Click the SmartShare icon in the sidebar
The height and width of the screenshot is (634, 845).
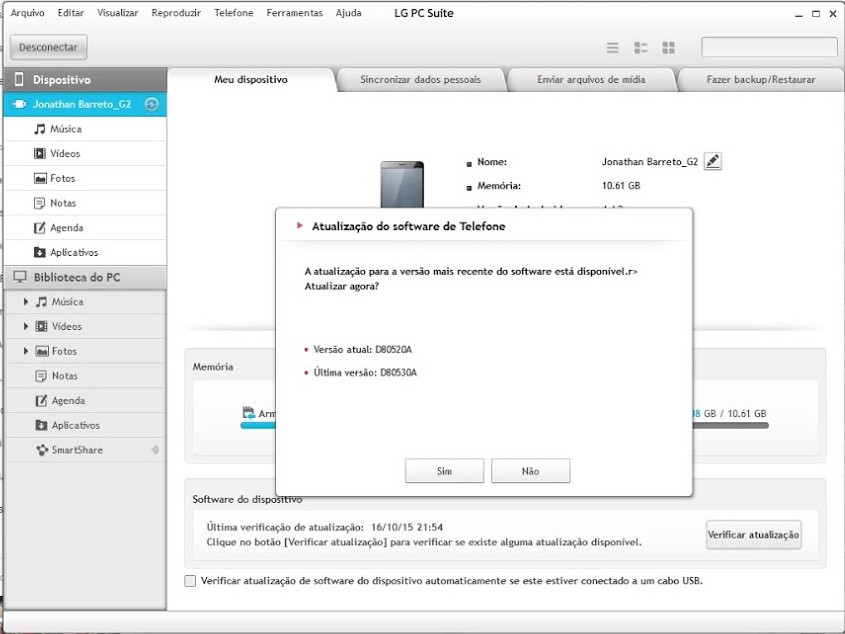click(42, 450)
